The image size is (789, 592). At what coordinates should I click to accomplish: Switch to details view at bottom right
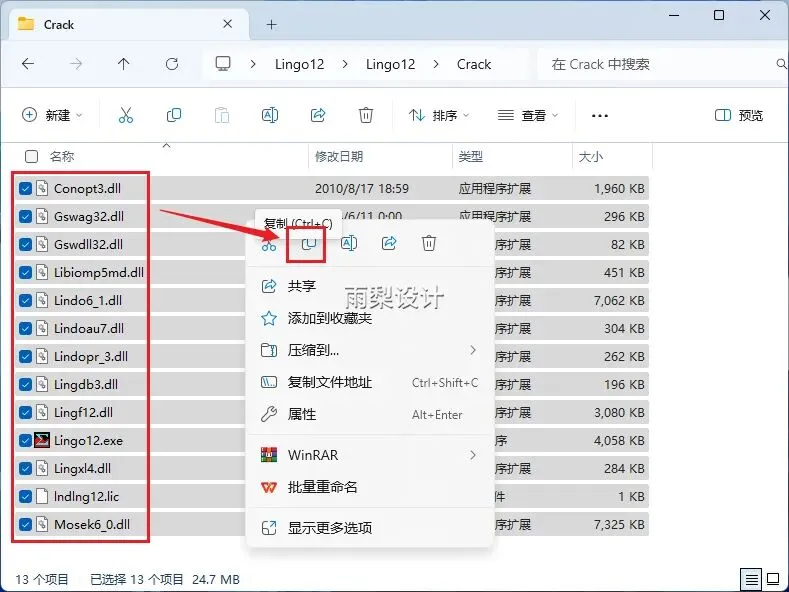(x=751, y=580)
